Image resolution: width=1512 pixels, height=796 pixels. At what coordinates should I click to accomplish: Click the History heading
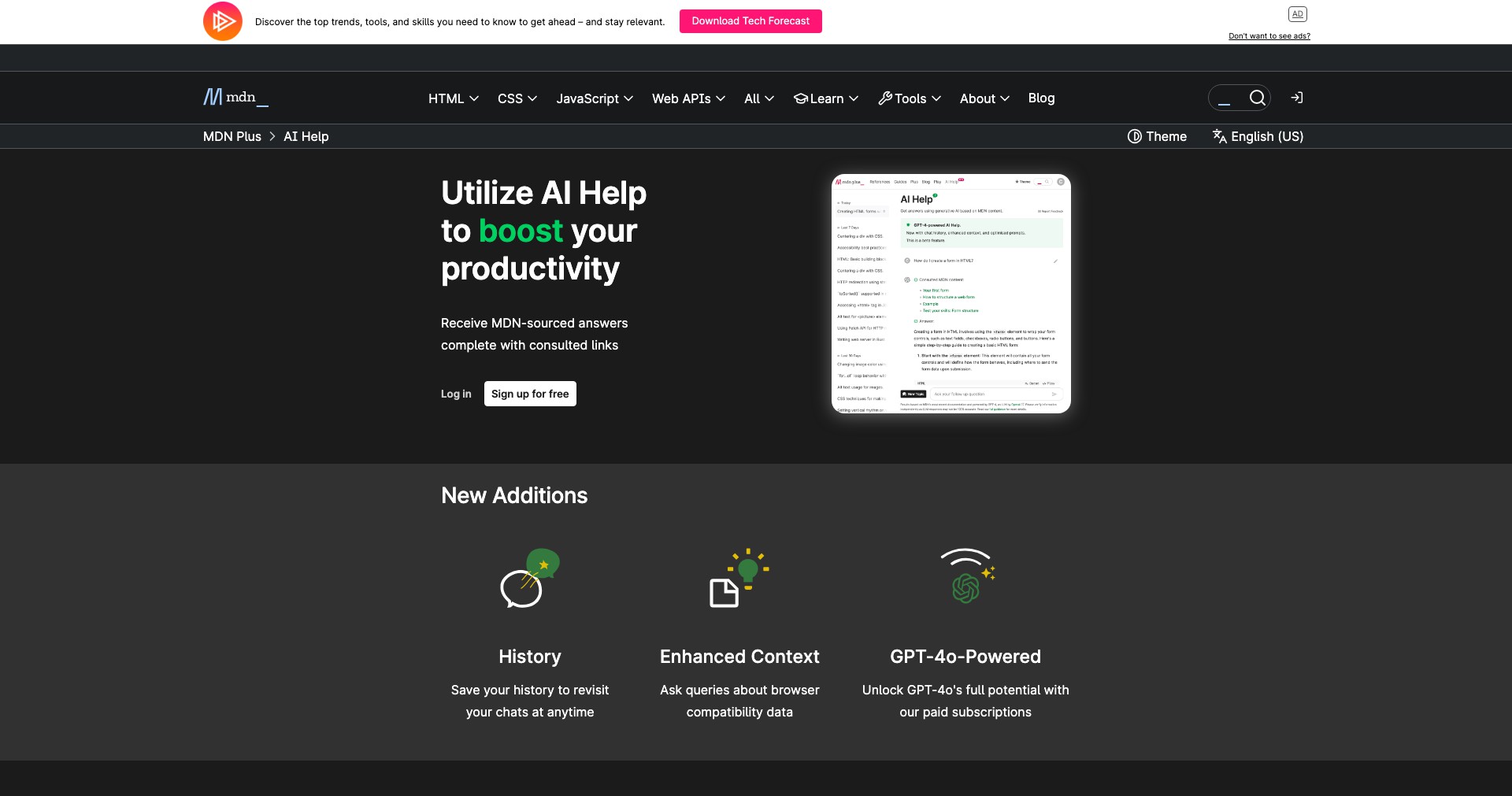[x=530, y=657]
